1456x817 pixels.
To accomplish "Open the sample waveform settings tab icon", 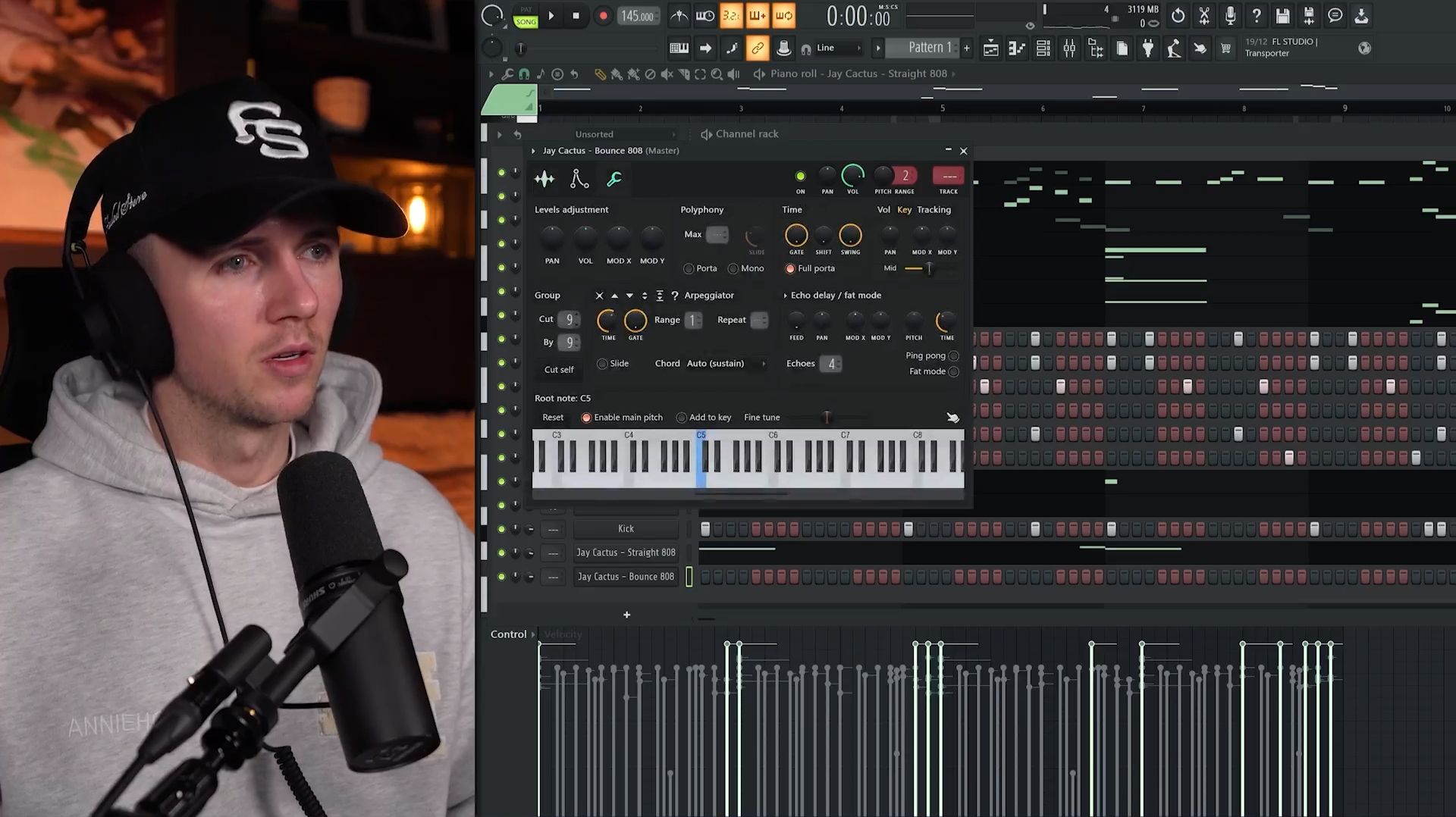I will pyautogui.click(x=544, y=179).
